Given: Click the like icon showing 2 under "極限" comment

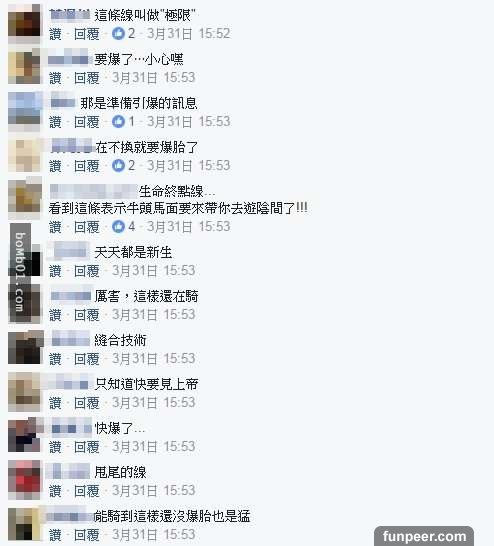Looking at the screenshot, I should point(118,34).
